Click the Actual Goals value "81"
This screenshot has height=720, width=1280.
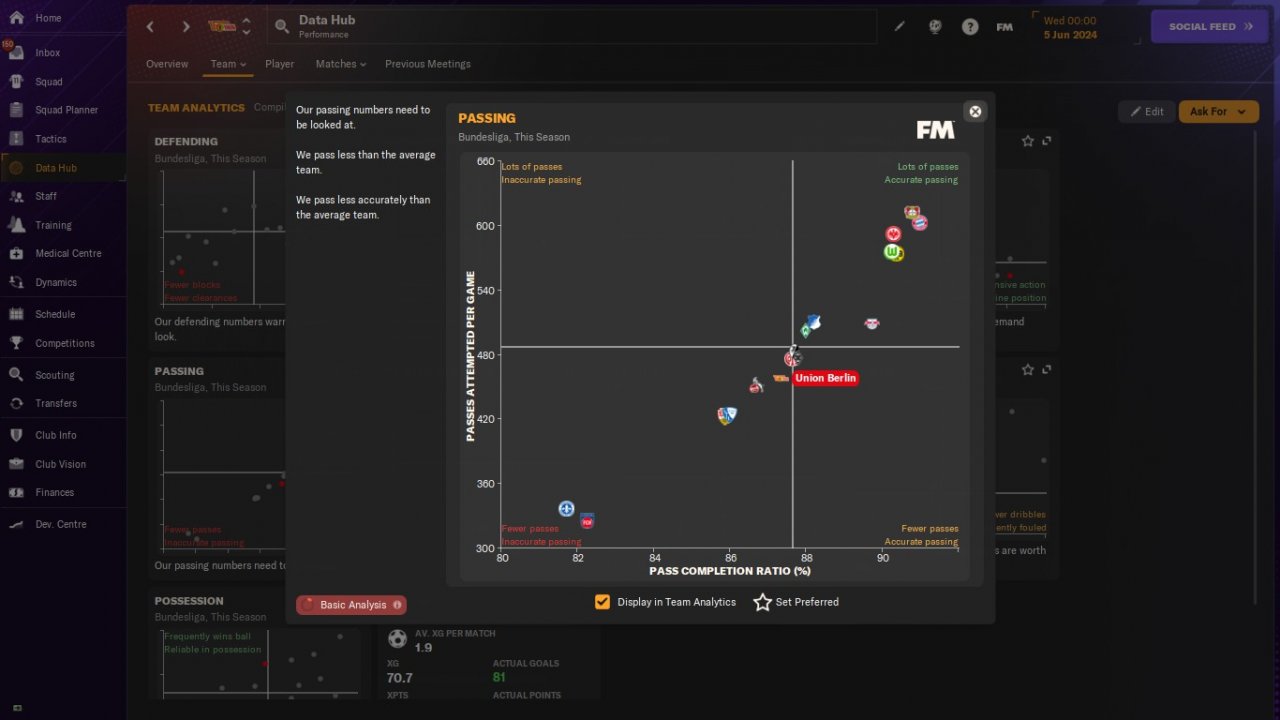498,678
